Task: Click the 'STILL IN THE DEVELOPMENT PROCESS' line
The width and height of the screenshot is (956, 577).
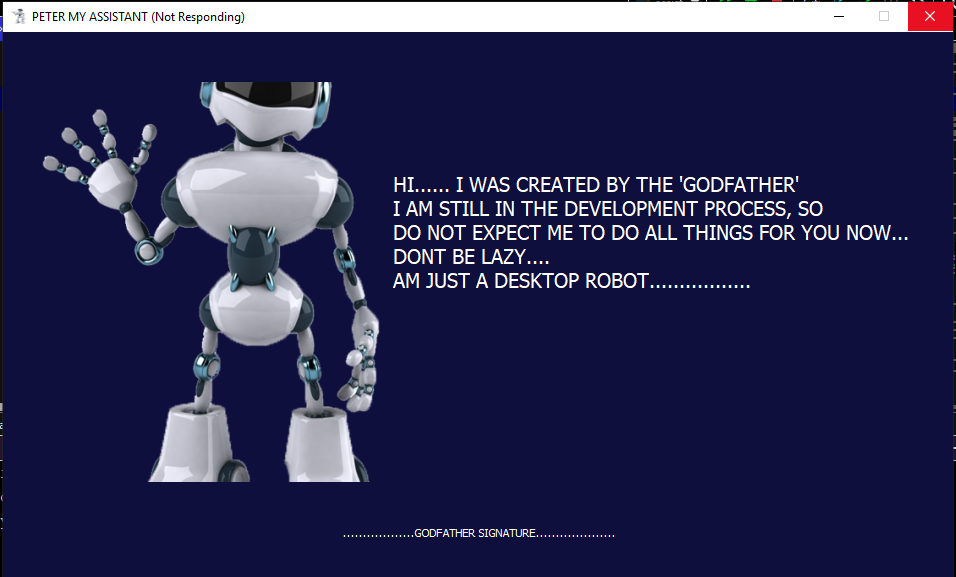Action: pos(608,209)
